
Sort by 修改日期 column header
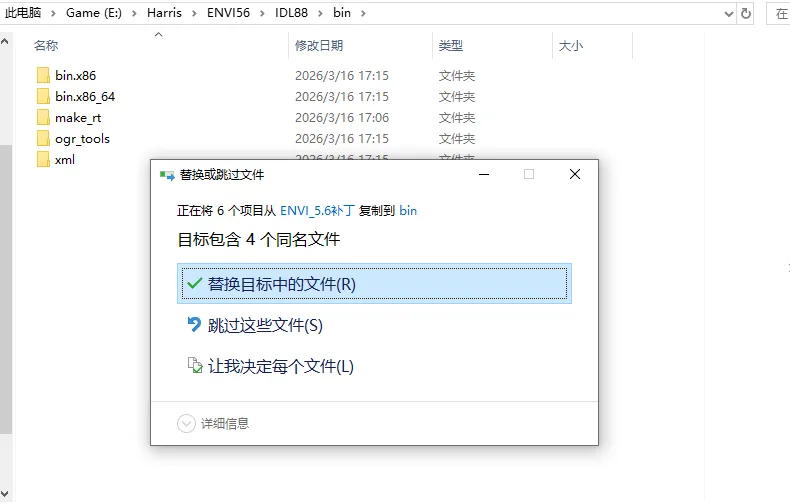click(319, 46)
